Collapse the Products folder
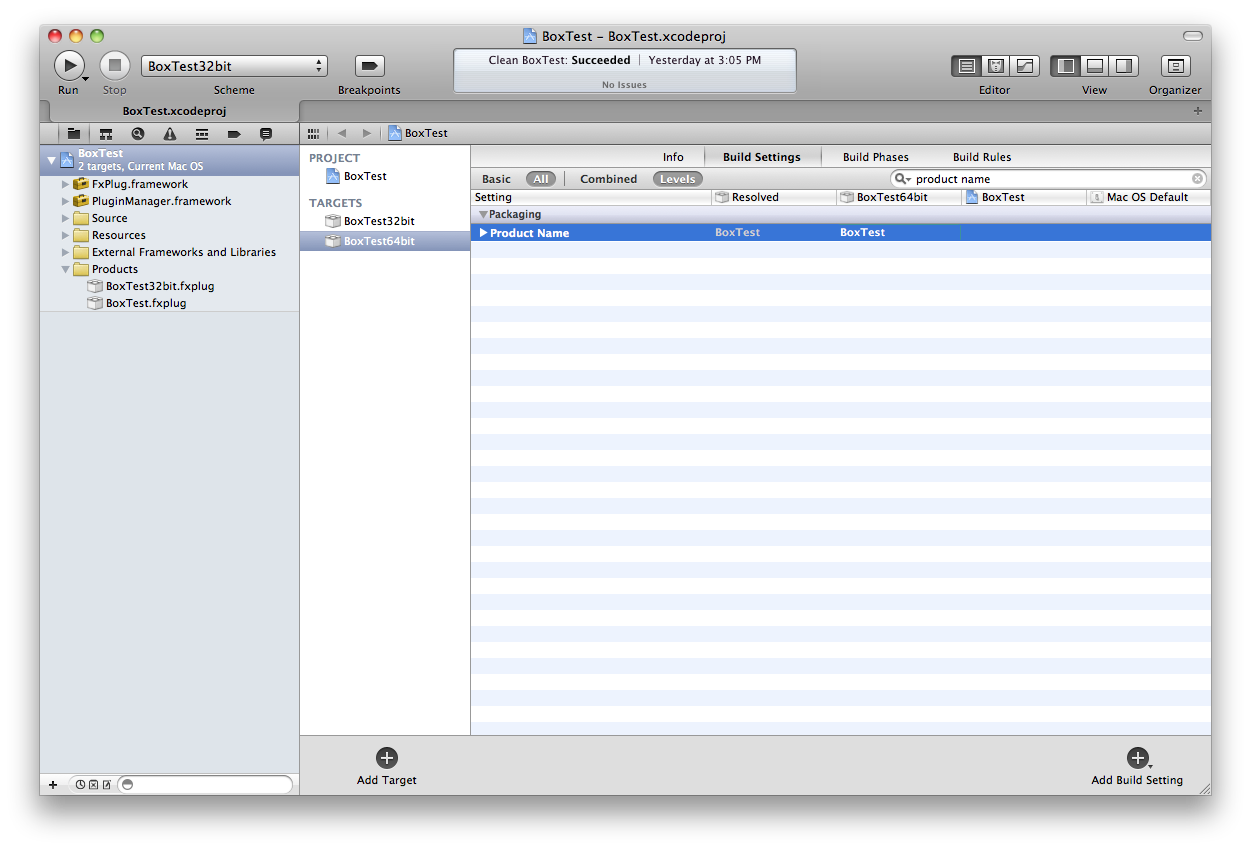This screenshot has width=1251, height=850. point(66,269)
